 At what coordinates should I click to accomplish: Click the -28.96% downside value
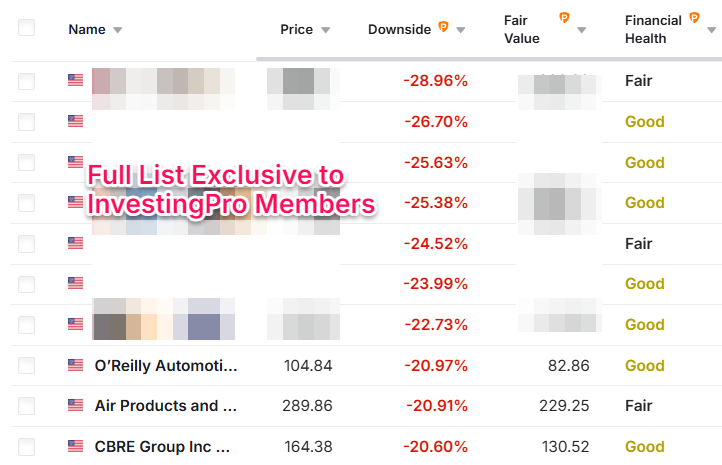click(436, 81)
